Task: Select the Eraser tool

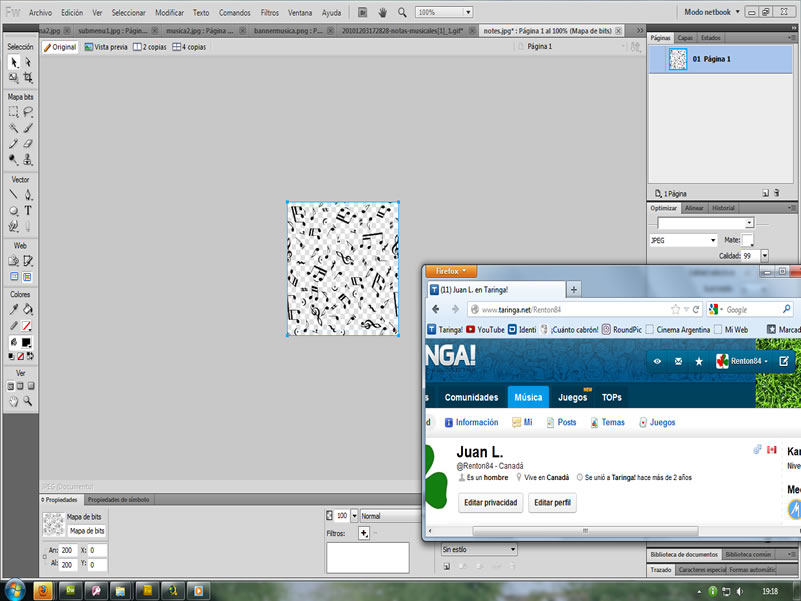Action: pyautogui.click(x=28, y=144)
